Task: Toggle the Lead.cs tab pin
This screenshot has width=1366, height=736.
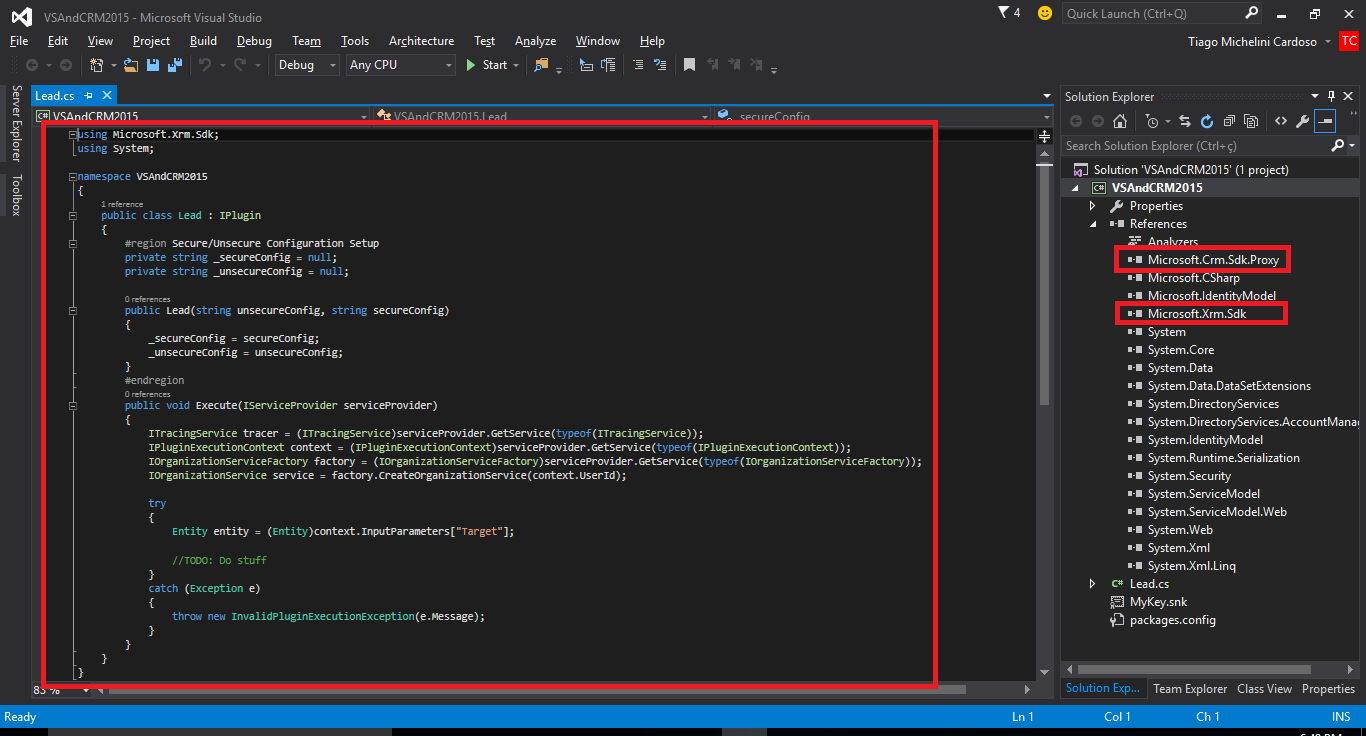Action: click(88, 95)
